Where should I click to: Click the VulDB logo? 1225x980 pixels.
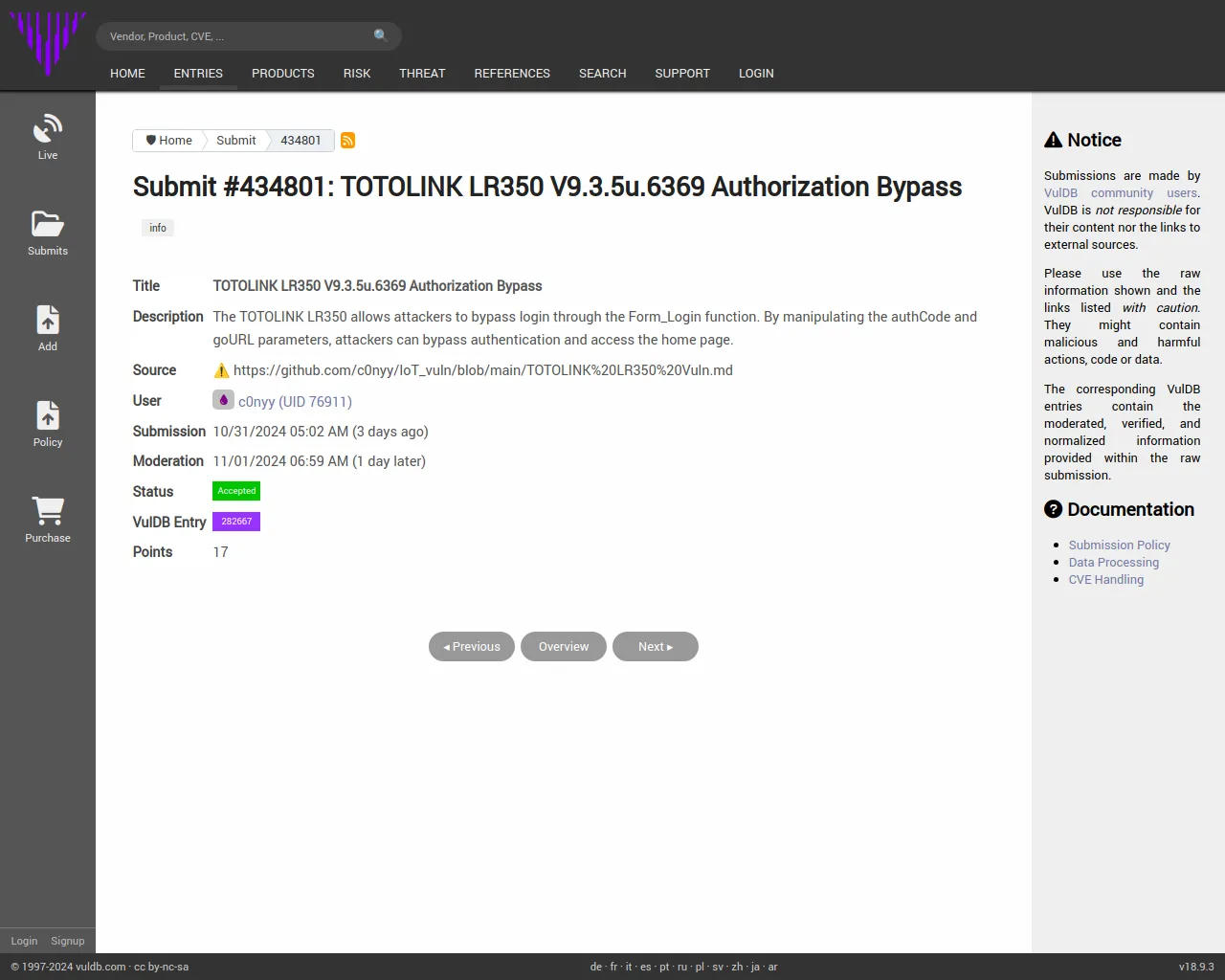[48, 44]
